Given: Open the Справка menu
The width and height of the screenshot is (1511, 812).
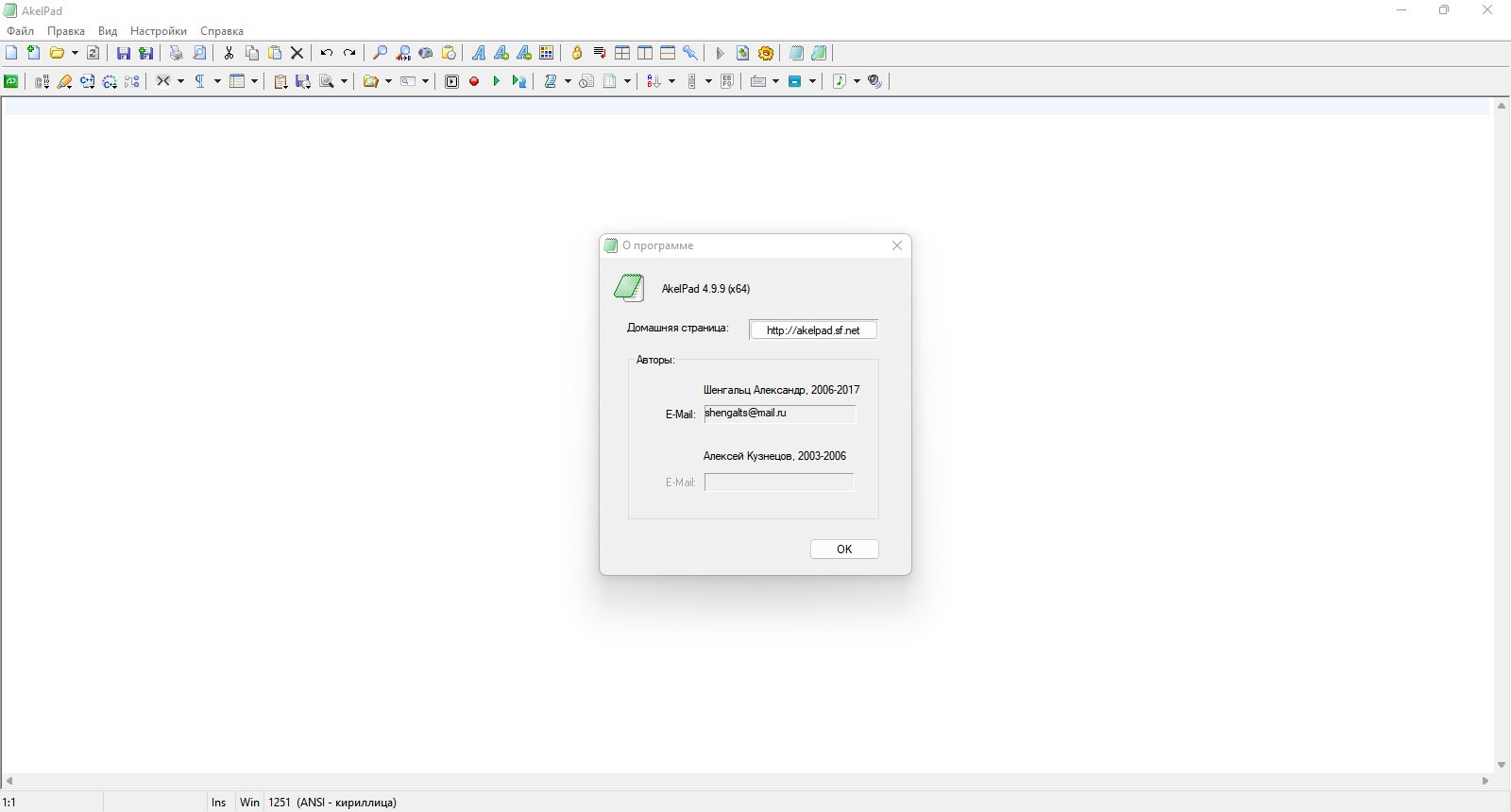Looking at the screenshot, I should coord(222,31).
